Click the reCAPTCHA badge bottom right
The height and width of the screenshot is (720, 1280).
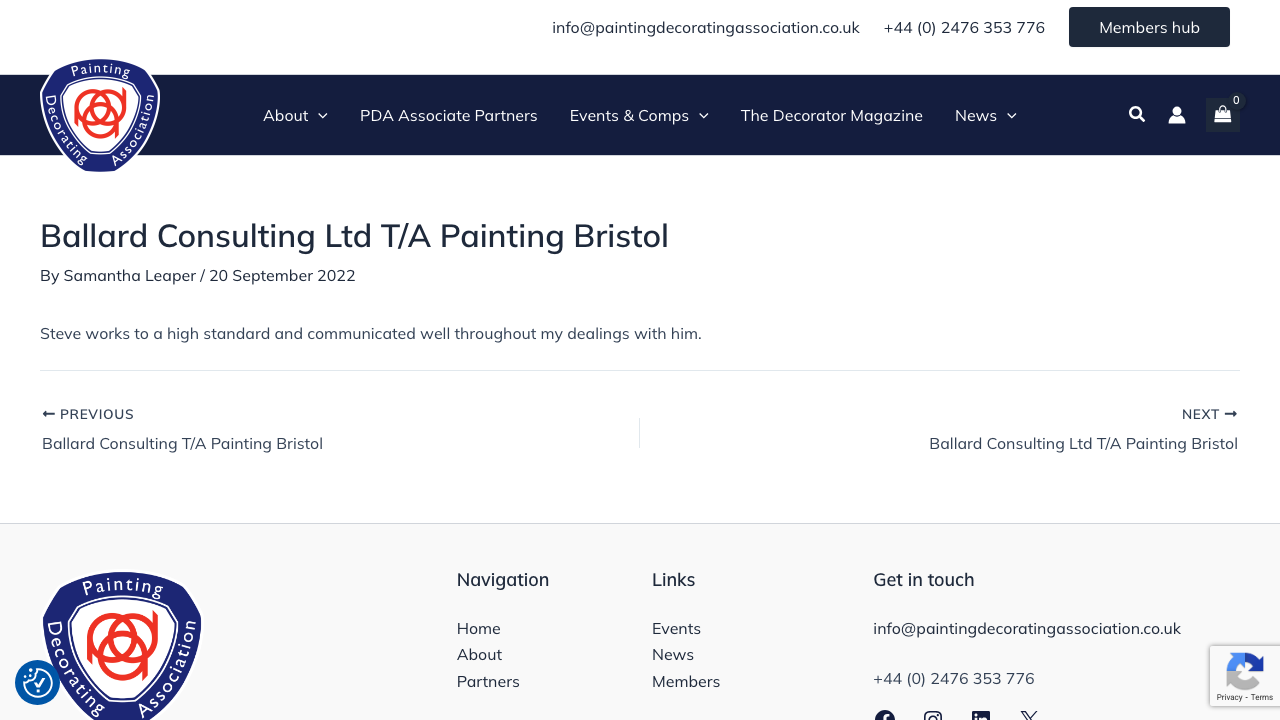click(x=1244, y=676)
